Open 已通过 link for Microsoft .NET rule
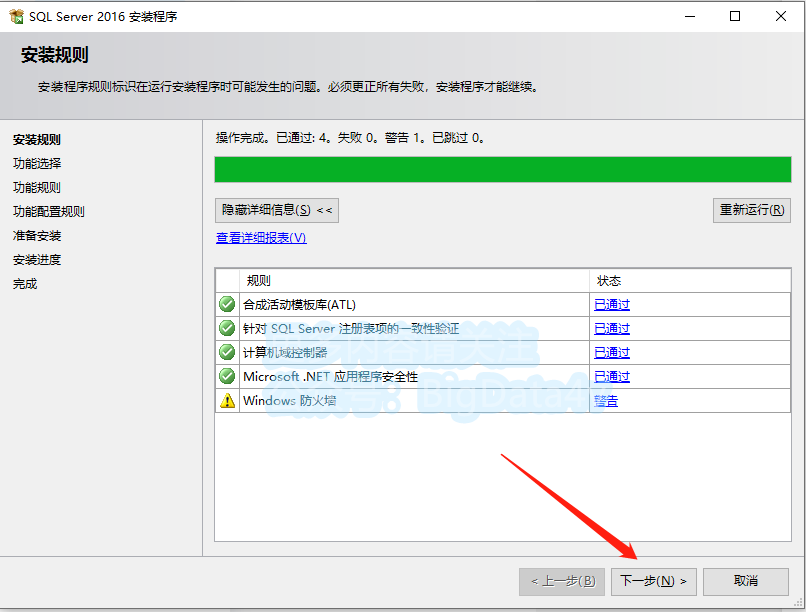Viewport: 806px width, 612px height. coord(612,377)
